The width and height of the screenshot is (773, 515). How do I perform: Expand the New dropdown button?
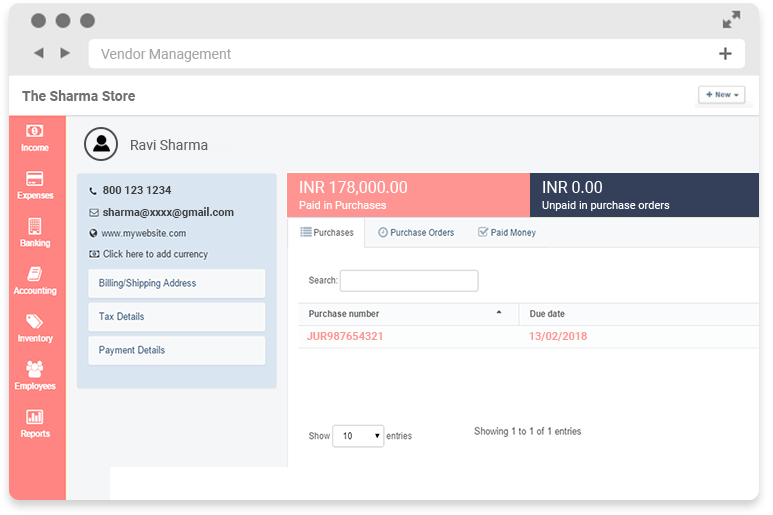721,95
